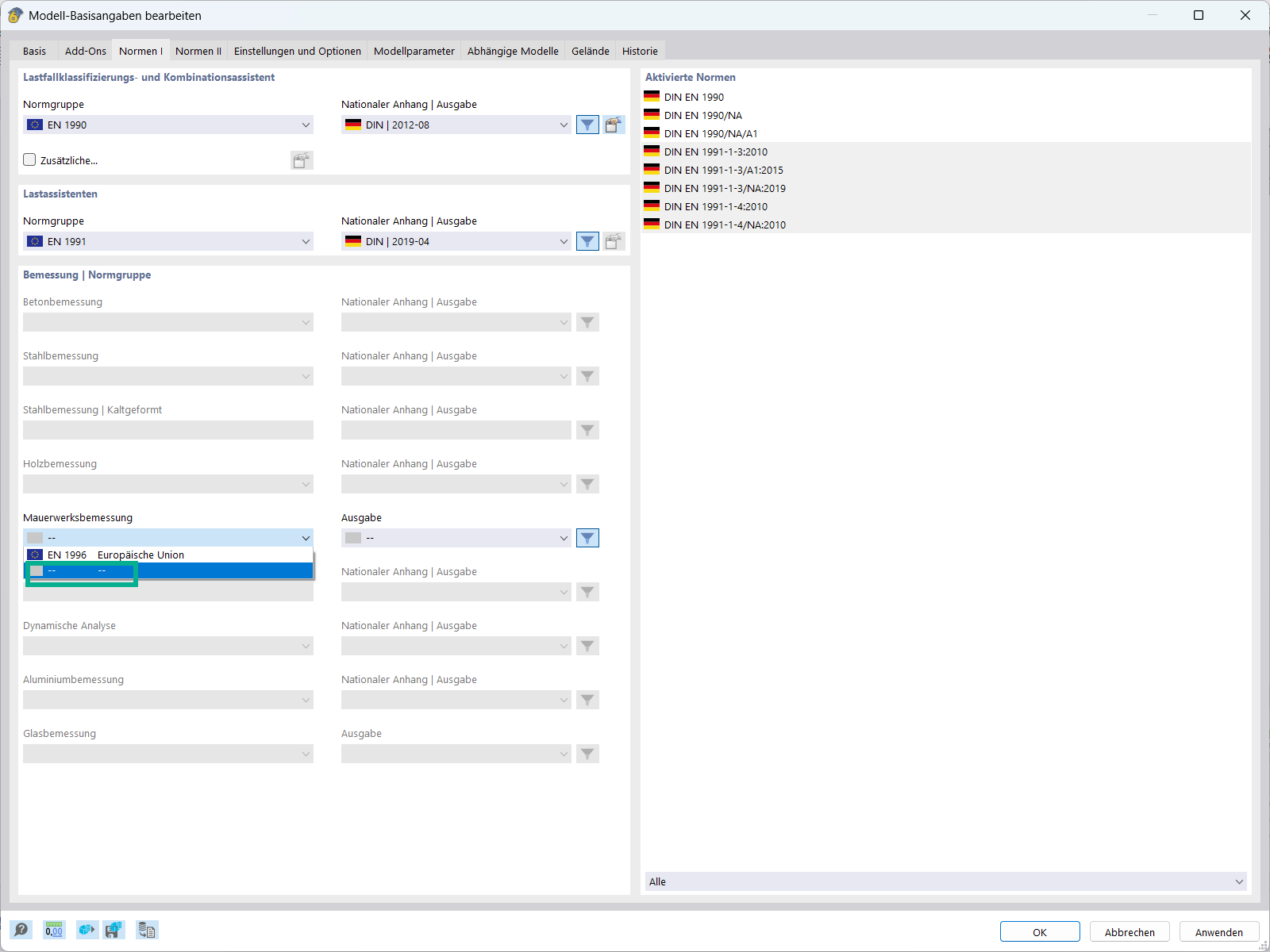Choose EN 1996 Europäische Union from the list

pos(168,555)
